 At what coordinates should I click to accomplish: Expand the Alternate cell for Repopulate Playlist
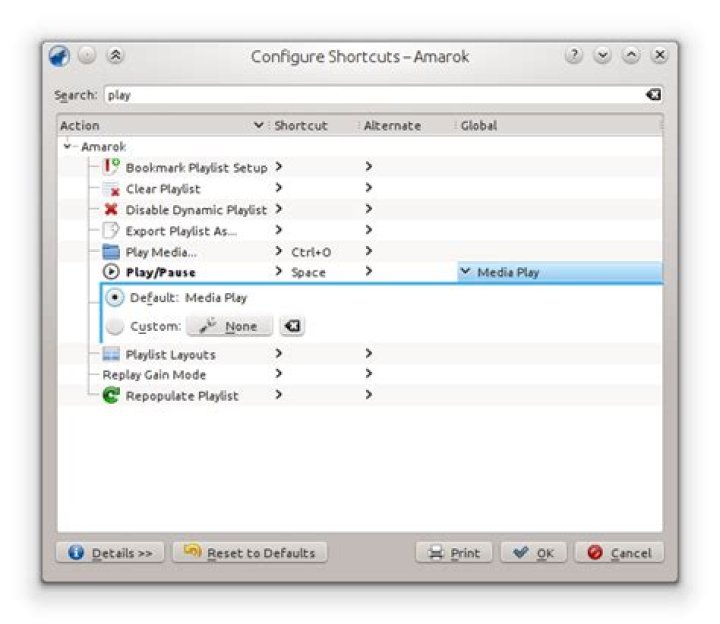tap(368, 394)
